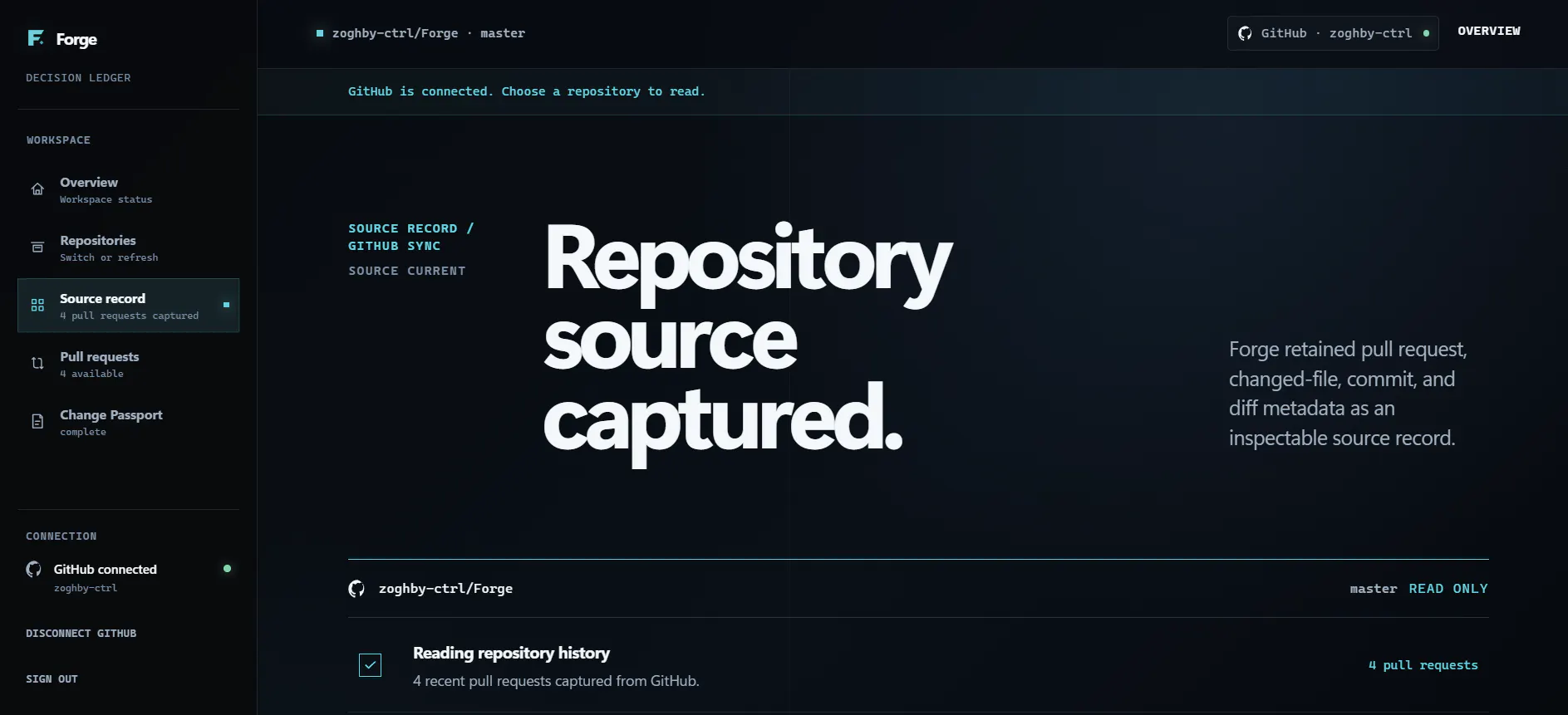Click the 'Forge retained pull request' description paragraph
The image size is (1568, 715).
click(x=1348, y=394)
